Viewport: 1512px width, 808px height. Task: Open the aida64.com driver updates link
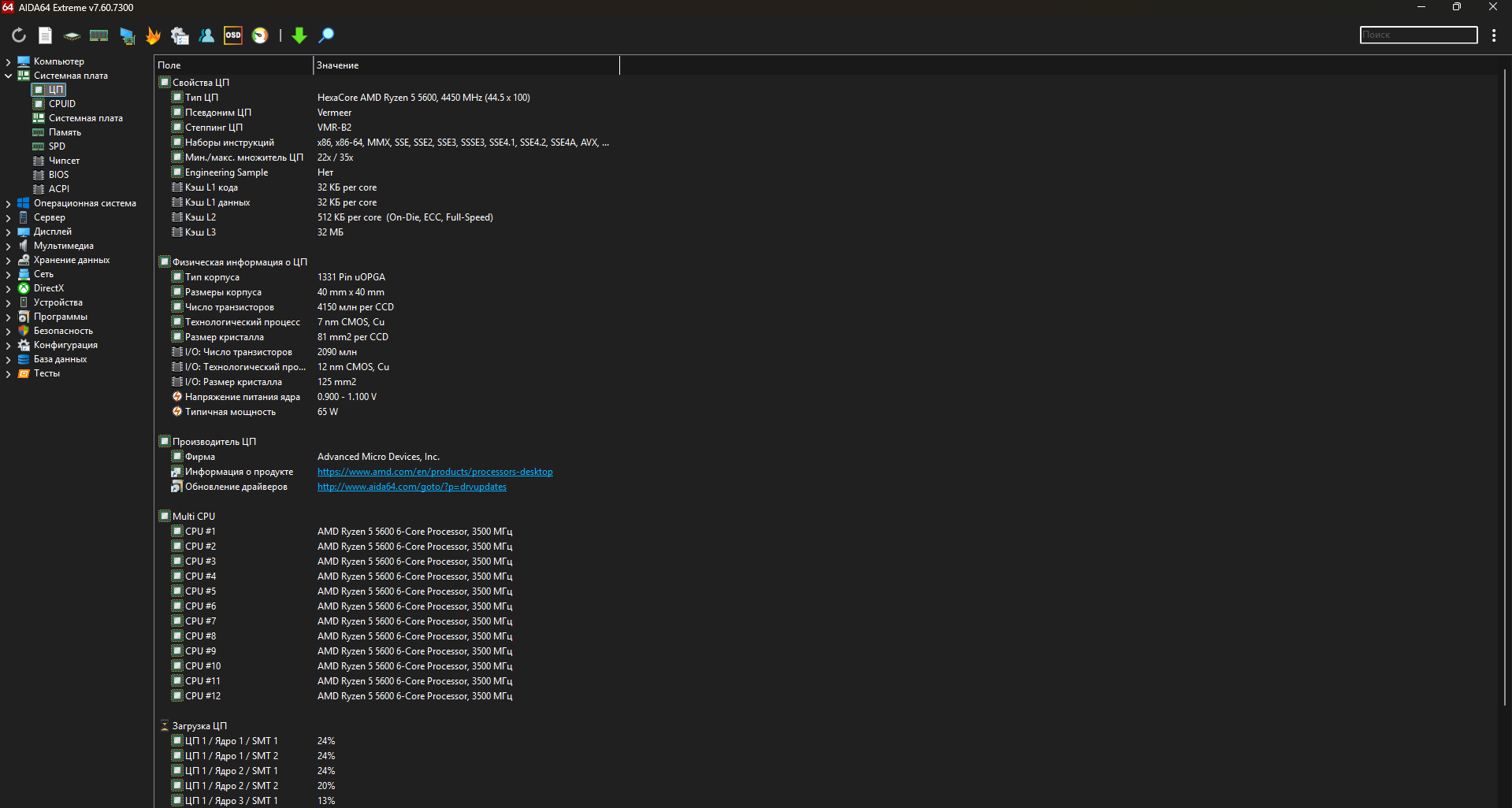(x=411, y=487)
